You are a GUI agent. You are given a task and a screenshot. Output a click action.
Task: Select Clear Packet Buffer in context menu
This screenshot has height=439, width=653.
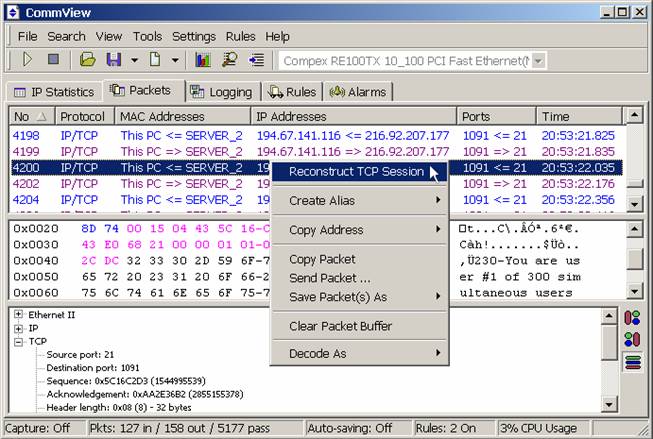tap(340, 326)
